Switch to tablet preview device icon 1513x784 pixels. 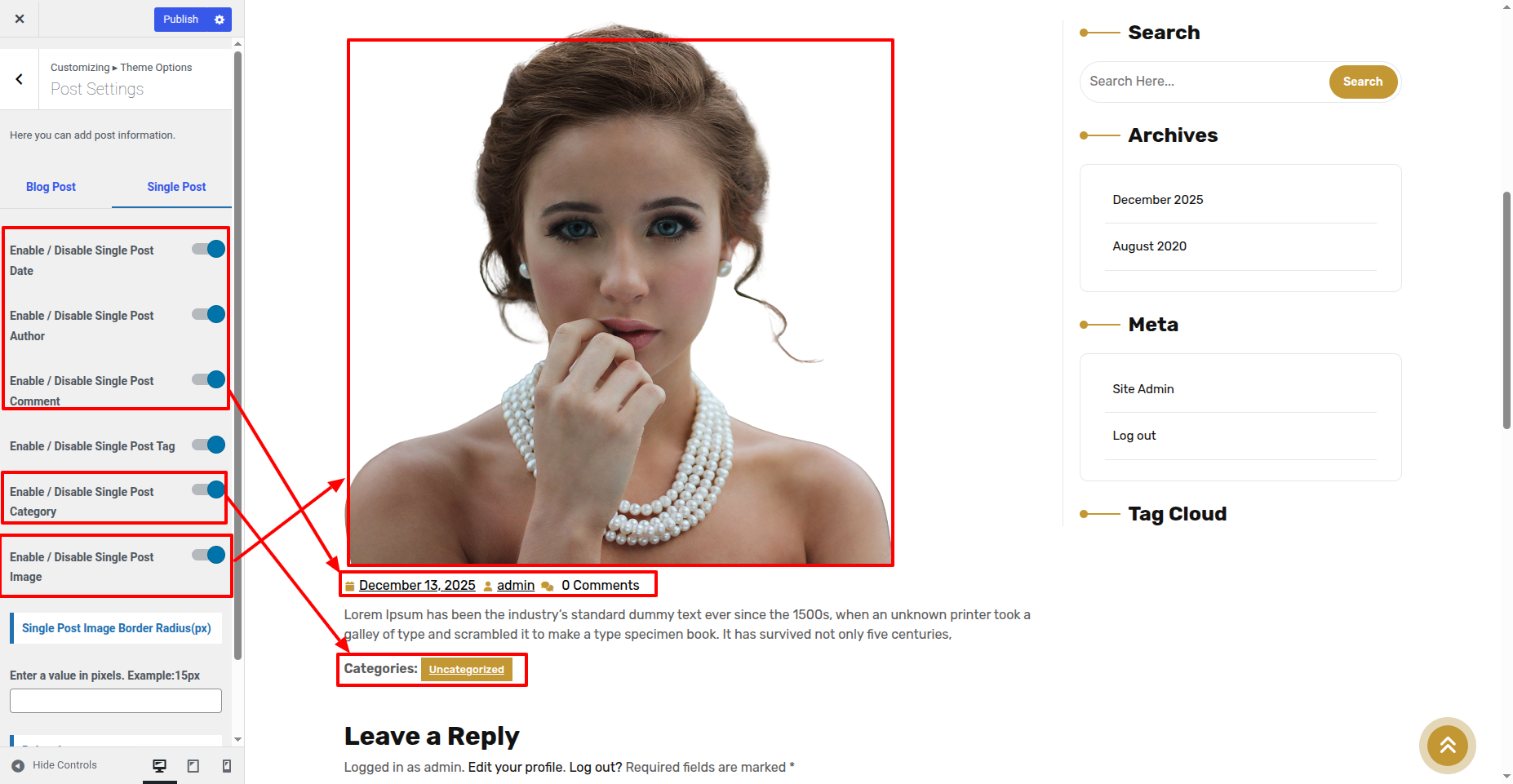193,765
